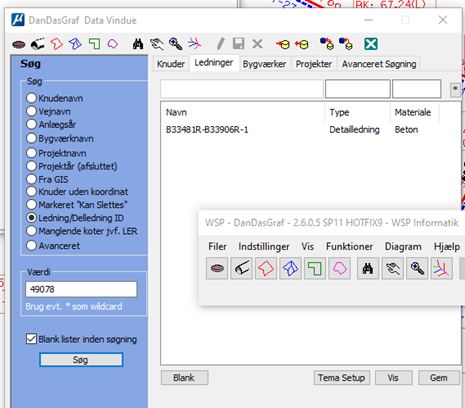
Task: Click the Værdi input field containing 49078
Action: point(81,289)
